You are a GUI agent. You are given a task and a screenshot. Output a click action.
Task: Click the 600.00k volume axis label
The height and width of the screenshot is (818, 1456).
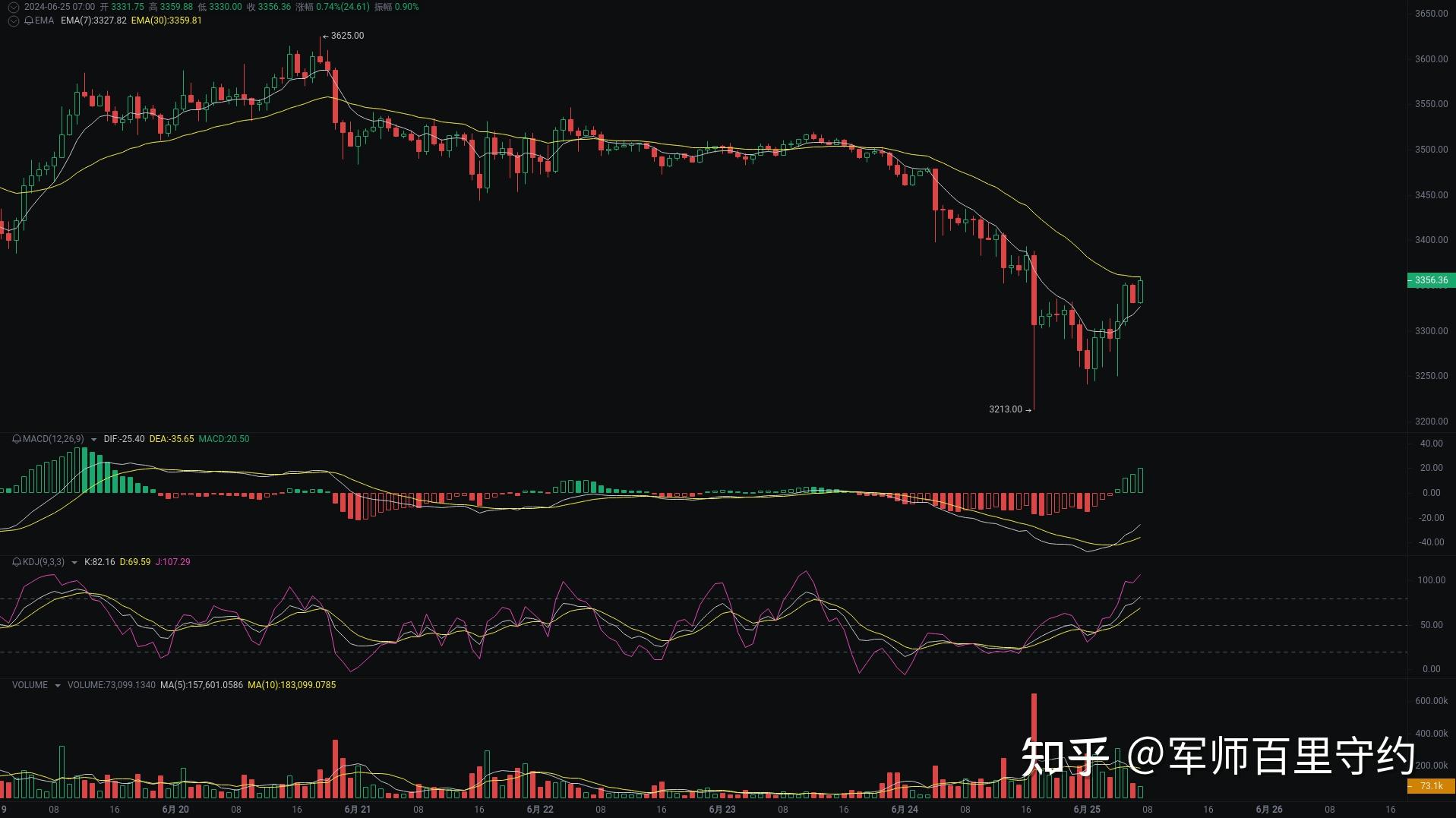tap(1431, 701)
